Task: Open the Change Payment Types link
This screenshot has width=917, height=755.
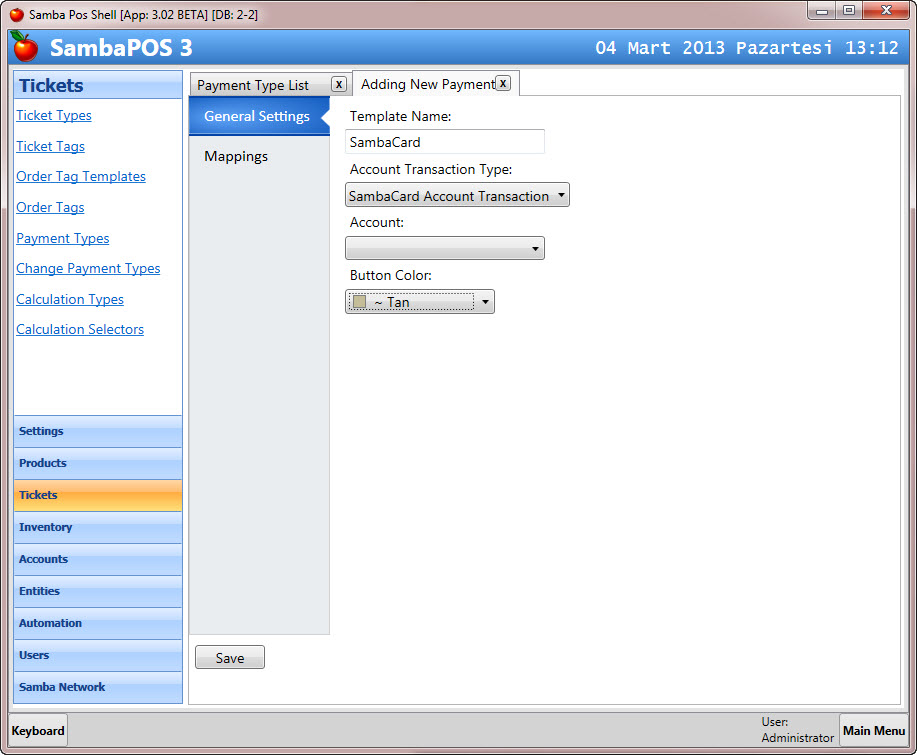Action: coord(88,269)
